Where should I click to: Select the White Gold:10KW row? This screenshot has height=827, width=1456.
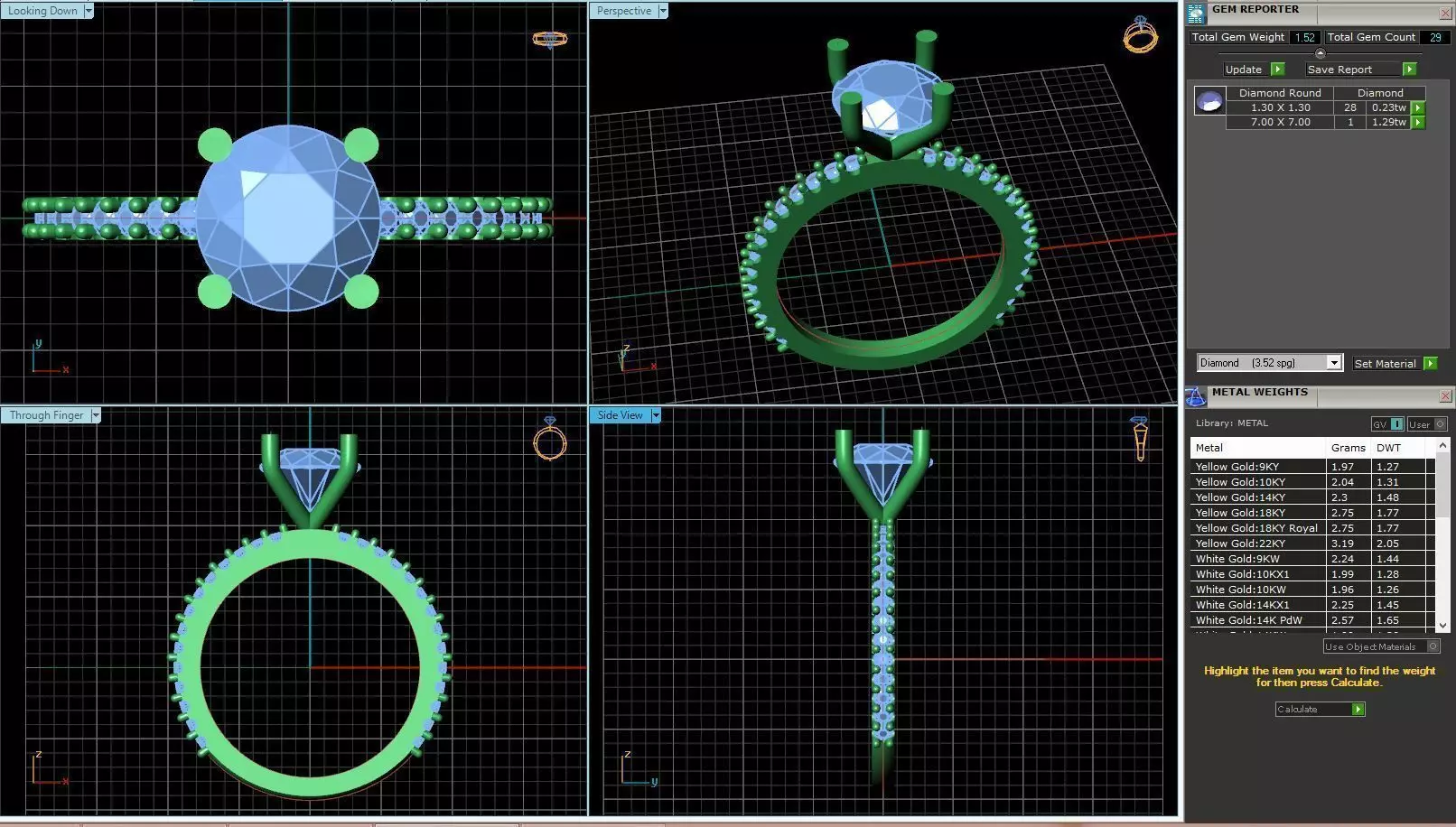coord(1311,590)
